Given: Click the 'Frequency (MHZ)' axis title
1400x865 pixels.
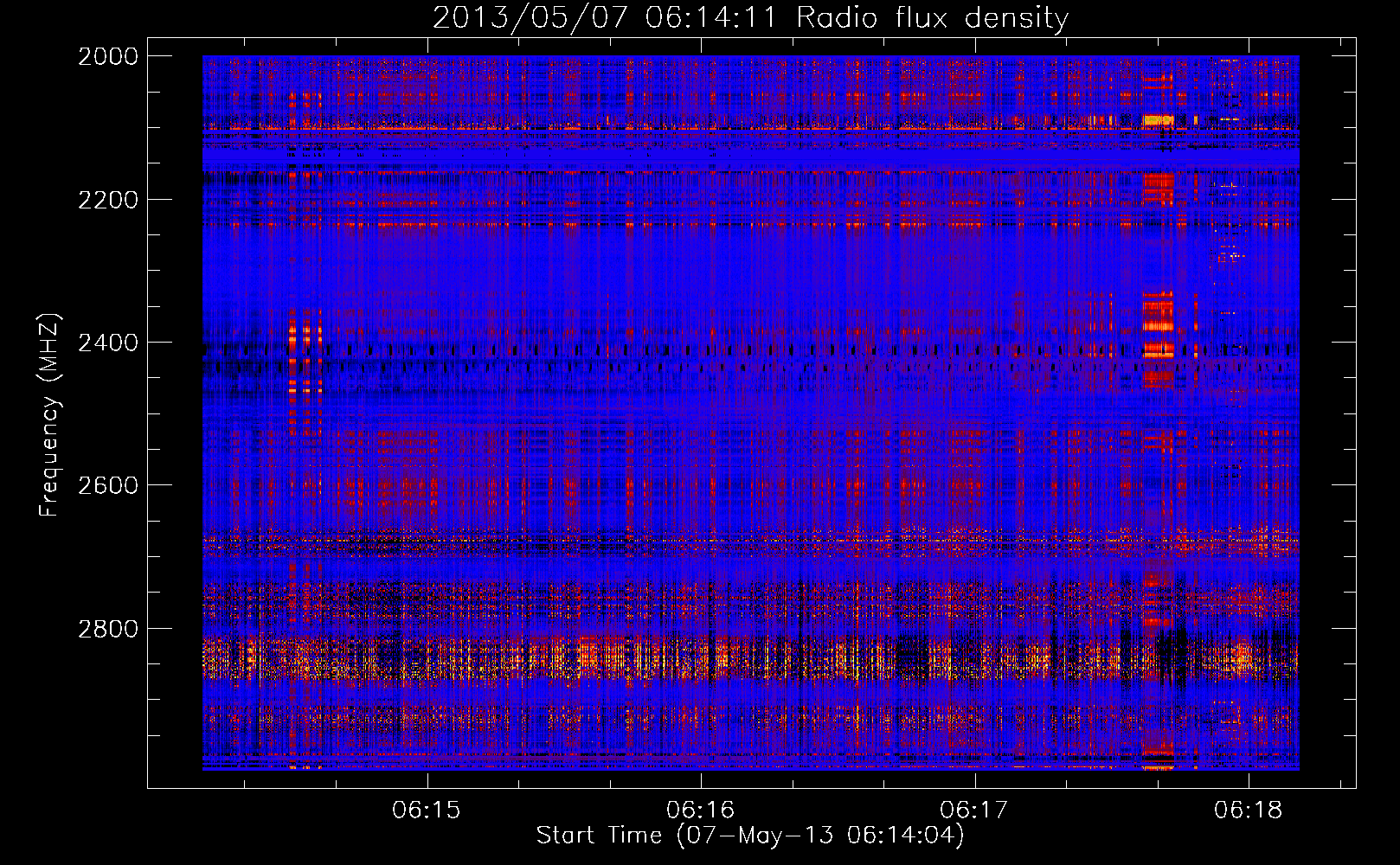Looking at the screenshot, I should [50, 415].
